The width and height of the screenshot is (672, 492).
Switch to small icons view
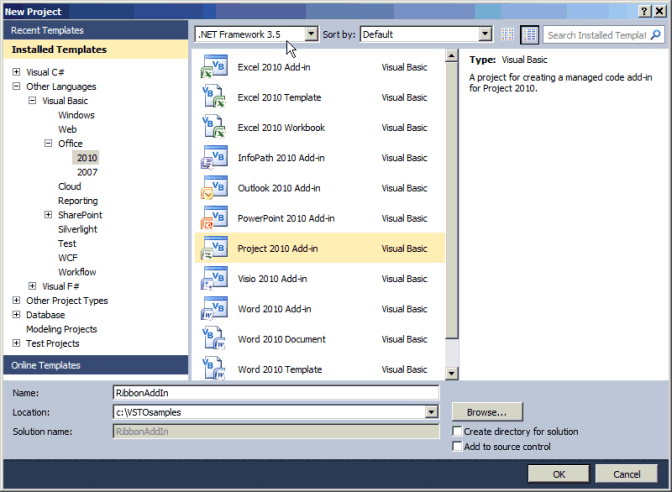[507, 35]
